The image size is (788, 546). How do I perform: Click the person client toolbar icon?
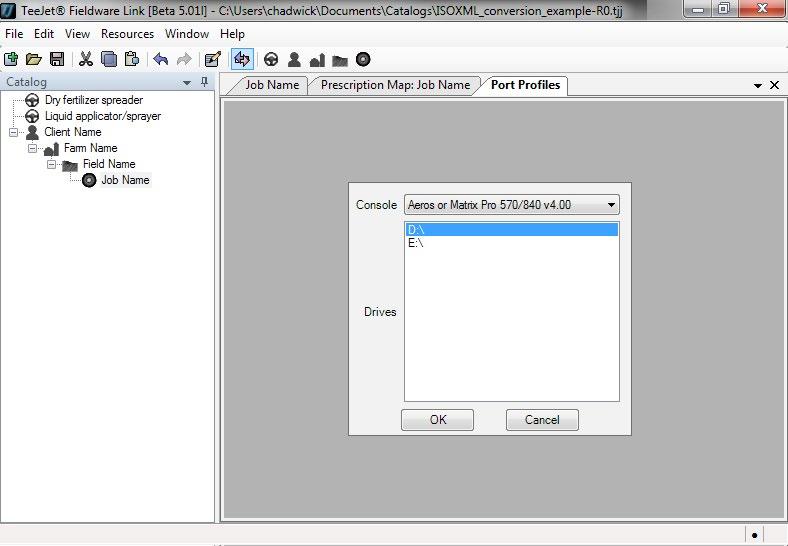(x=294, y=59)
